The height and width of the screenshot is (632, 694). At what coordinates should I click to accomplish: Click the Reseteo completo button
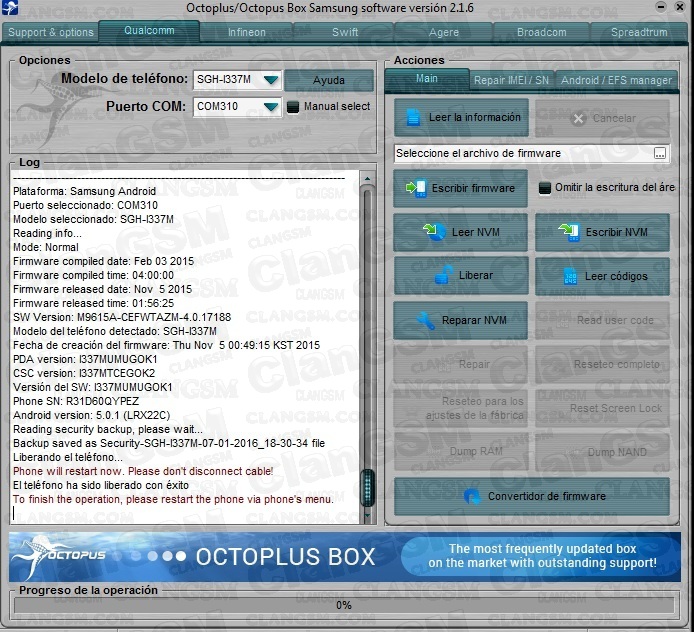pos(602,364)
